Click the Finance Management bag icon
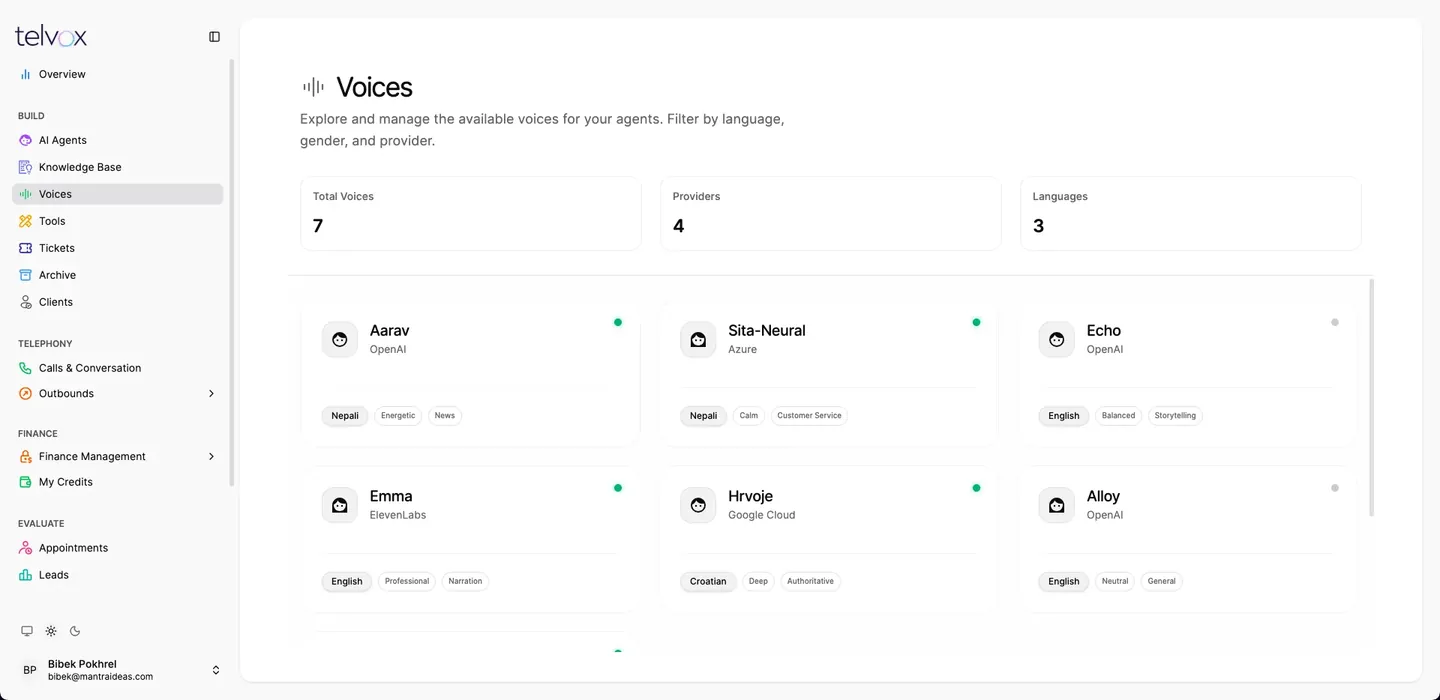The height and width of the screenshot is (700, 1440). [x=26, y=456]
